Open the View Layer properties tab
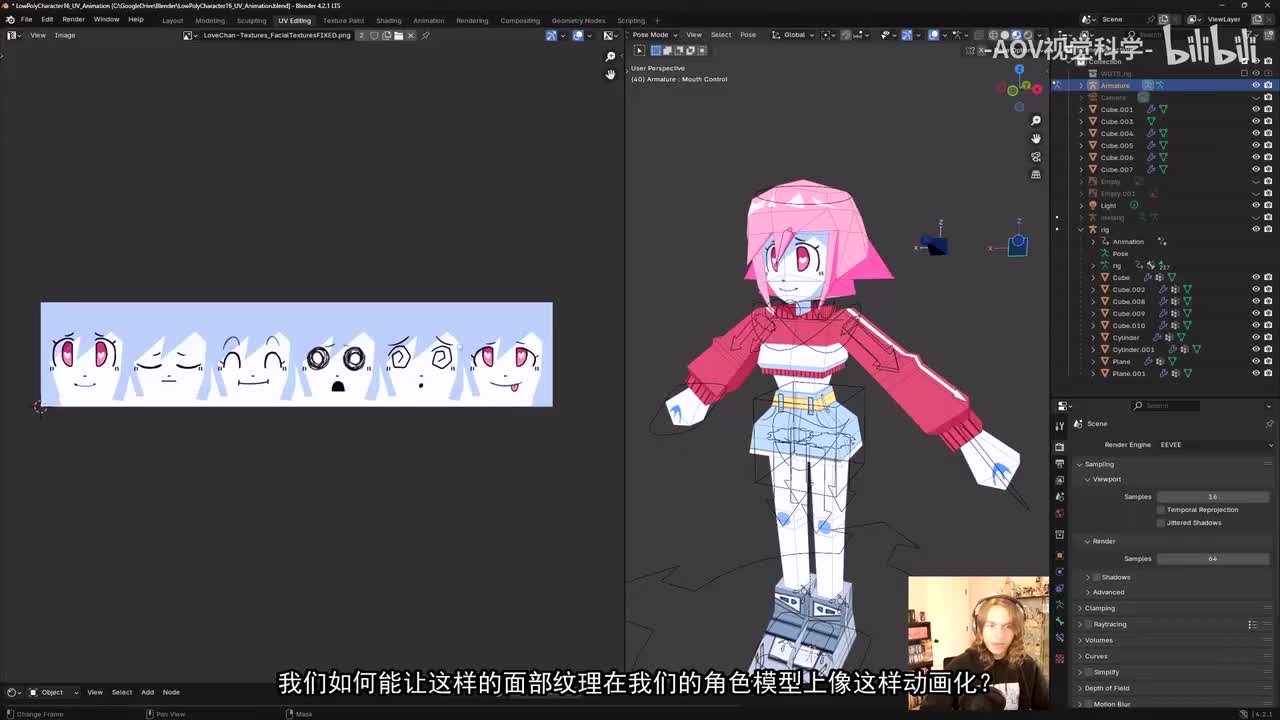Screen dimensions: 1280x720 1060,481
